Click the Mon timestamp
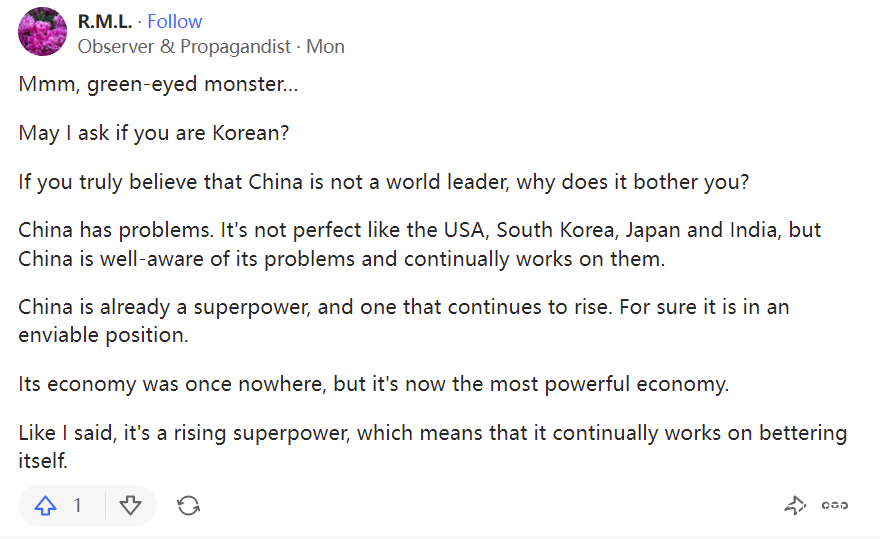Viewport: 880px width, 539px height. tap(326, 46)
